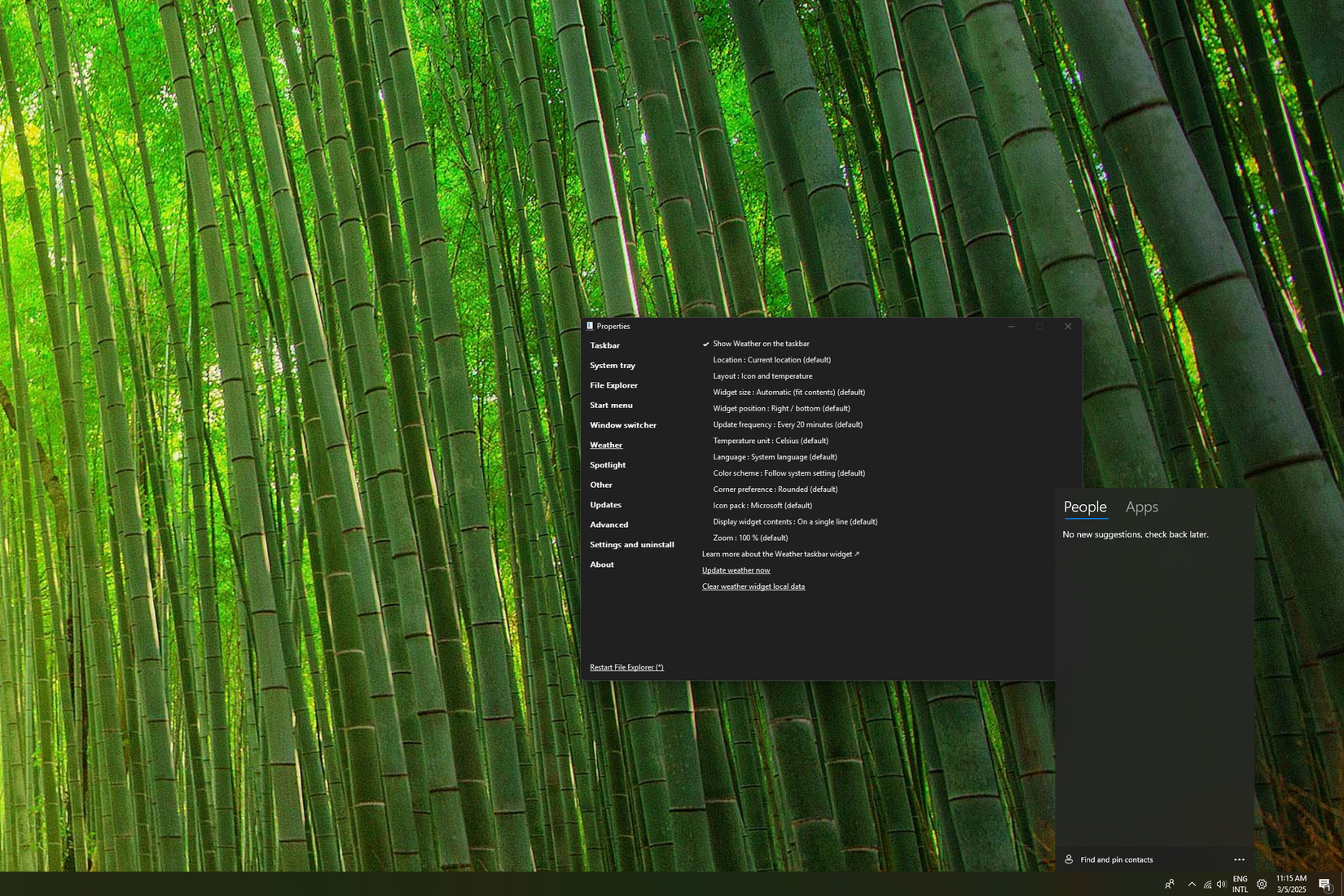Viewport: 1344px width, 896px height.
Task: Click the Wi-Fi network icon
Action: (x=1207, y=884)
